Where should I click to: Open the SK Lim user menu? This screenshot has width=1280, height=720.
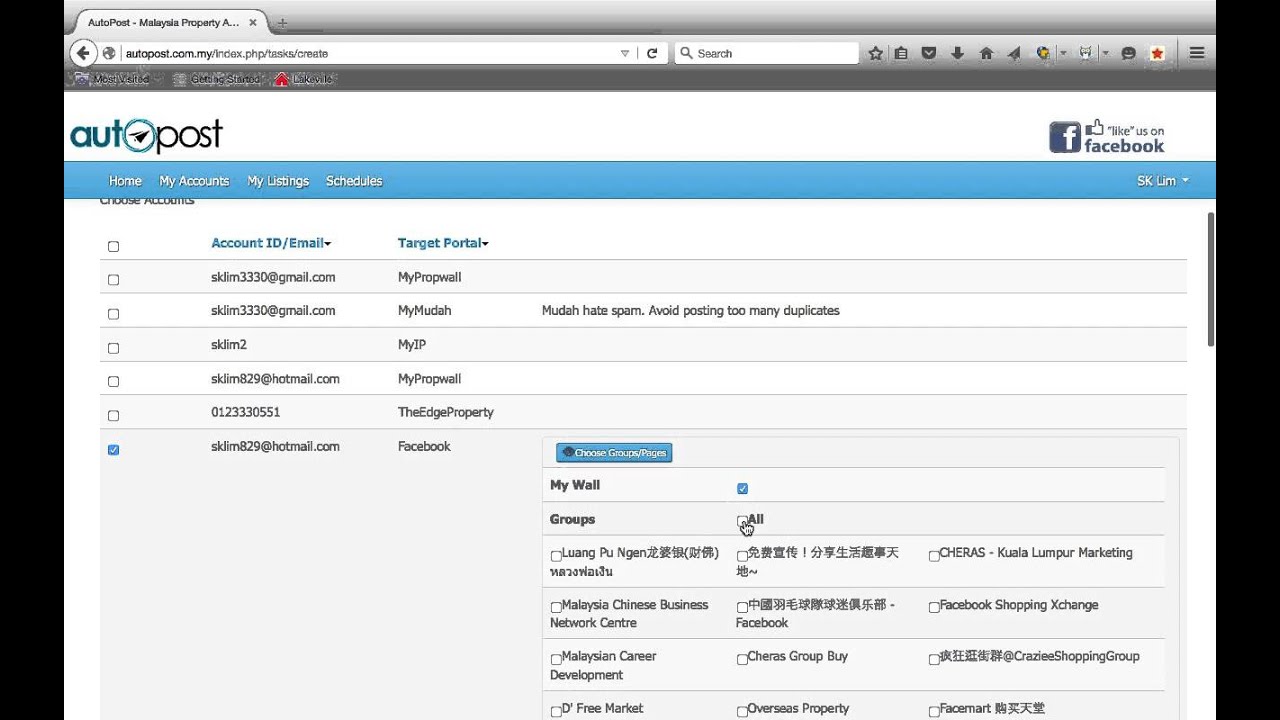click(x=1162, y=181)
